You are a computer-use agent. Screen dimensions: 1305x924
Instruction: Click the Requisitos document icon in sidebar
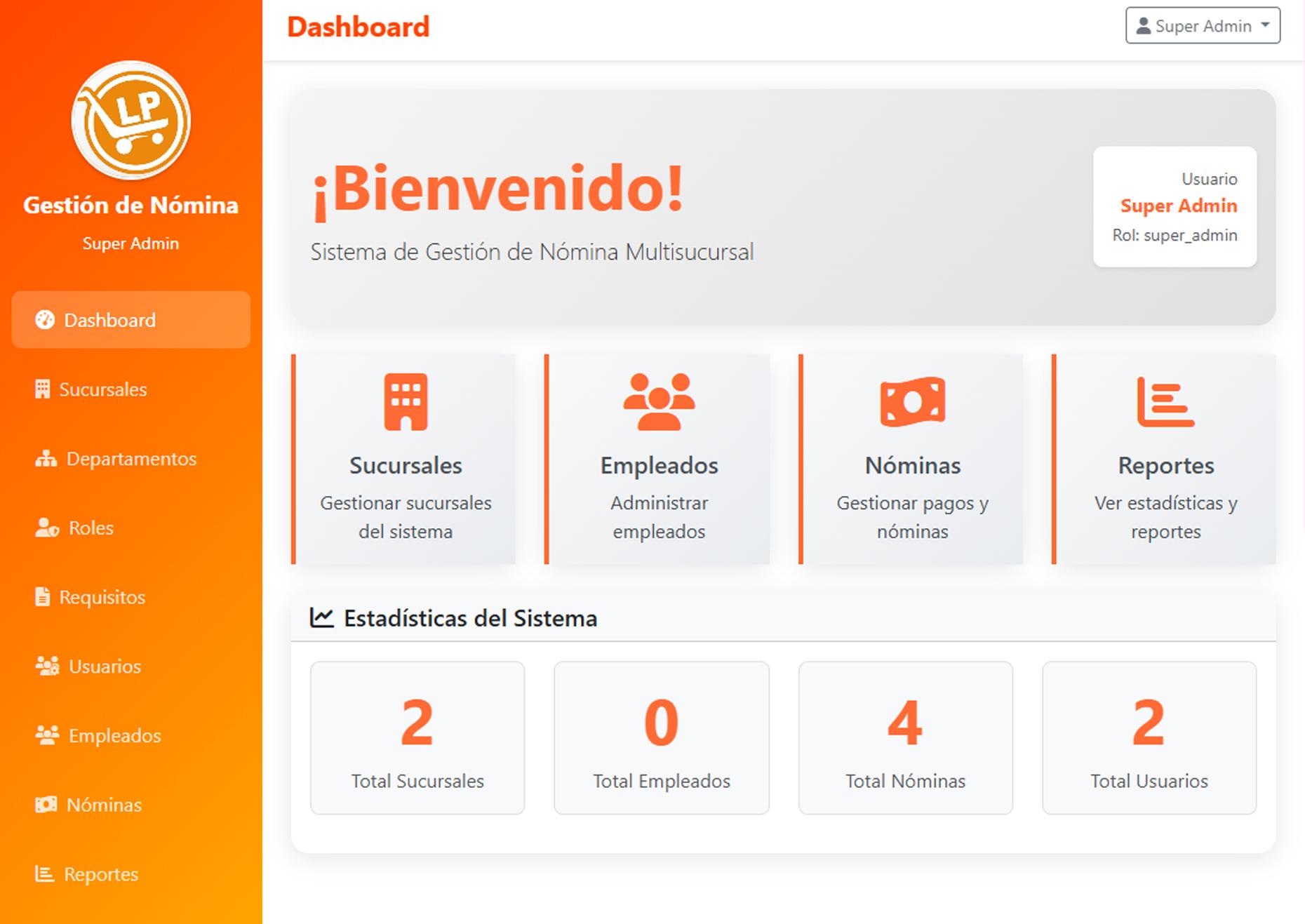pyautogui.click(x=43, y=597)
